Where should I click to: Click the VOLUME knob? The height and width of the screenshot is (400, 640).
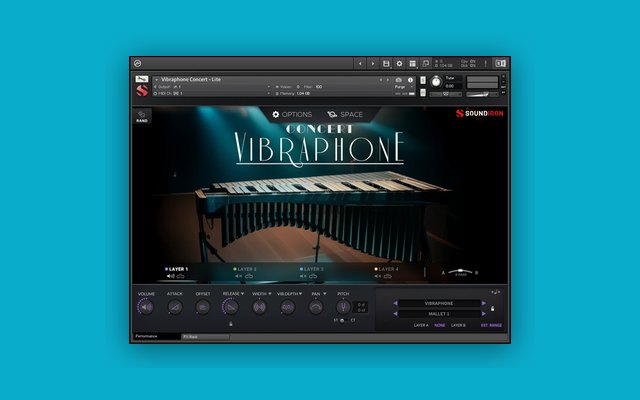pyautogui.click(x=146, y=307)
